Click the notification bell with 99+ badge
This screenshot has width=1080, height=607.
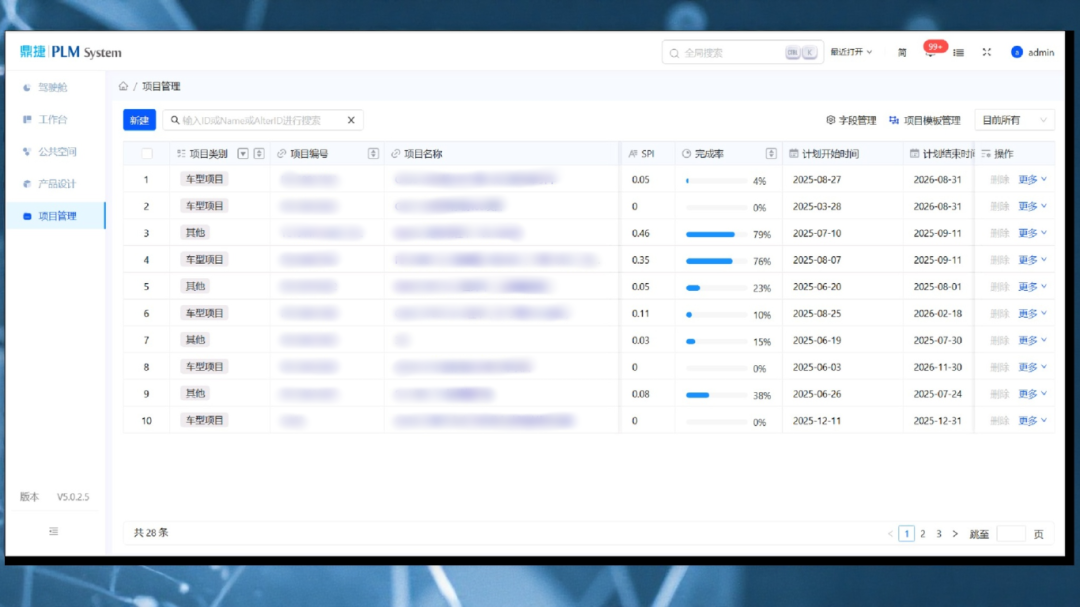coord(931,53)
